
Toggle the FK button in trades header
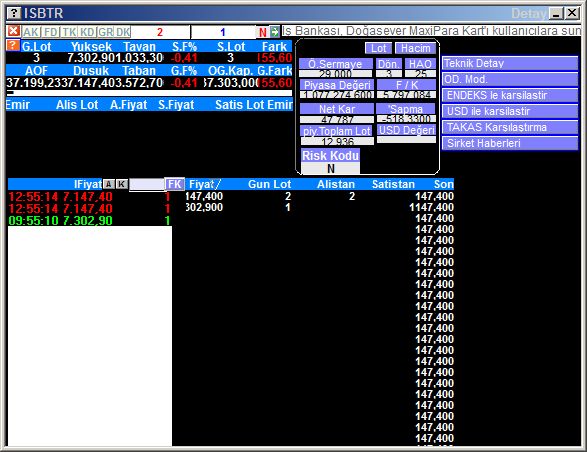[174, 184]
